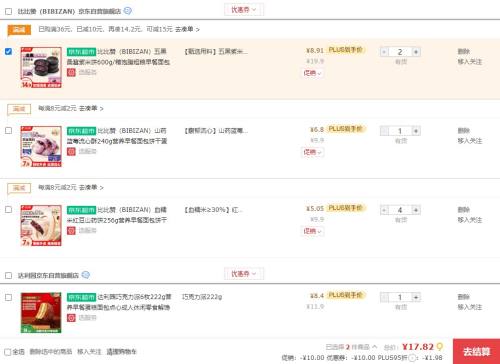Toggle the 全选 select-all checkbox
This screenshot has height=364, width=500.
point(8,352)
